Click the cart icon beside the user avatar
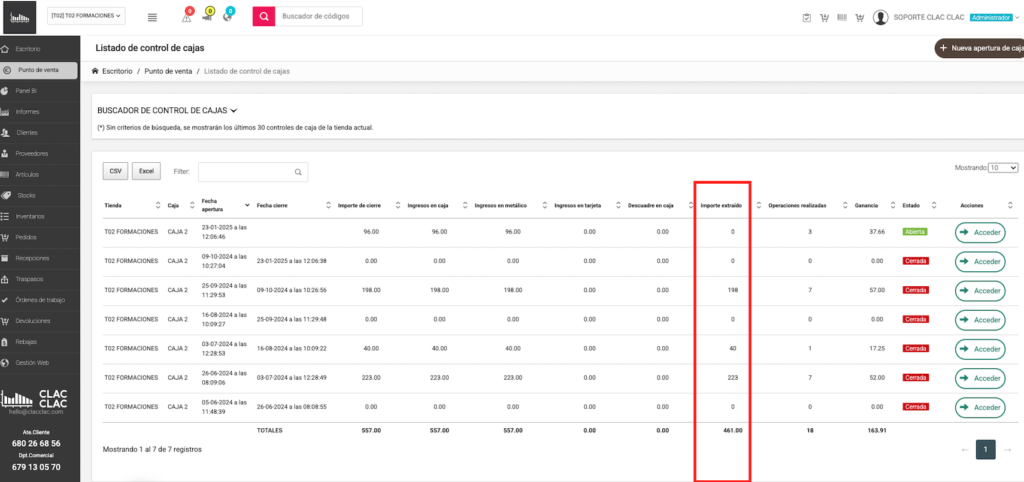 tap(859, 18)
